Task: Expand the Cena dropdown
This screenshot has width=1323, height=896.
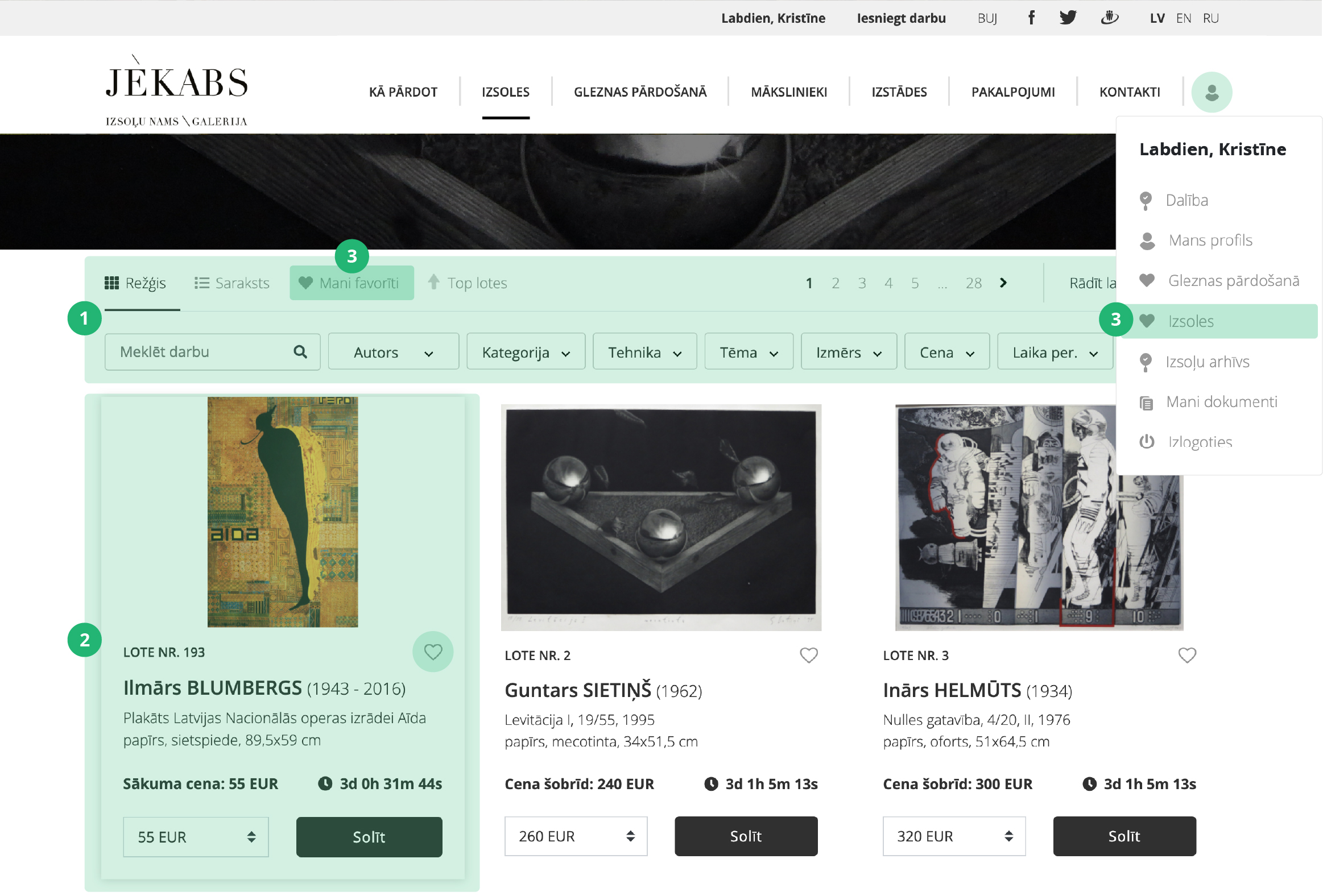Action: (946, 352)
